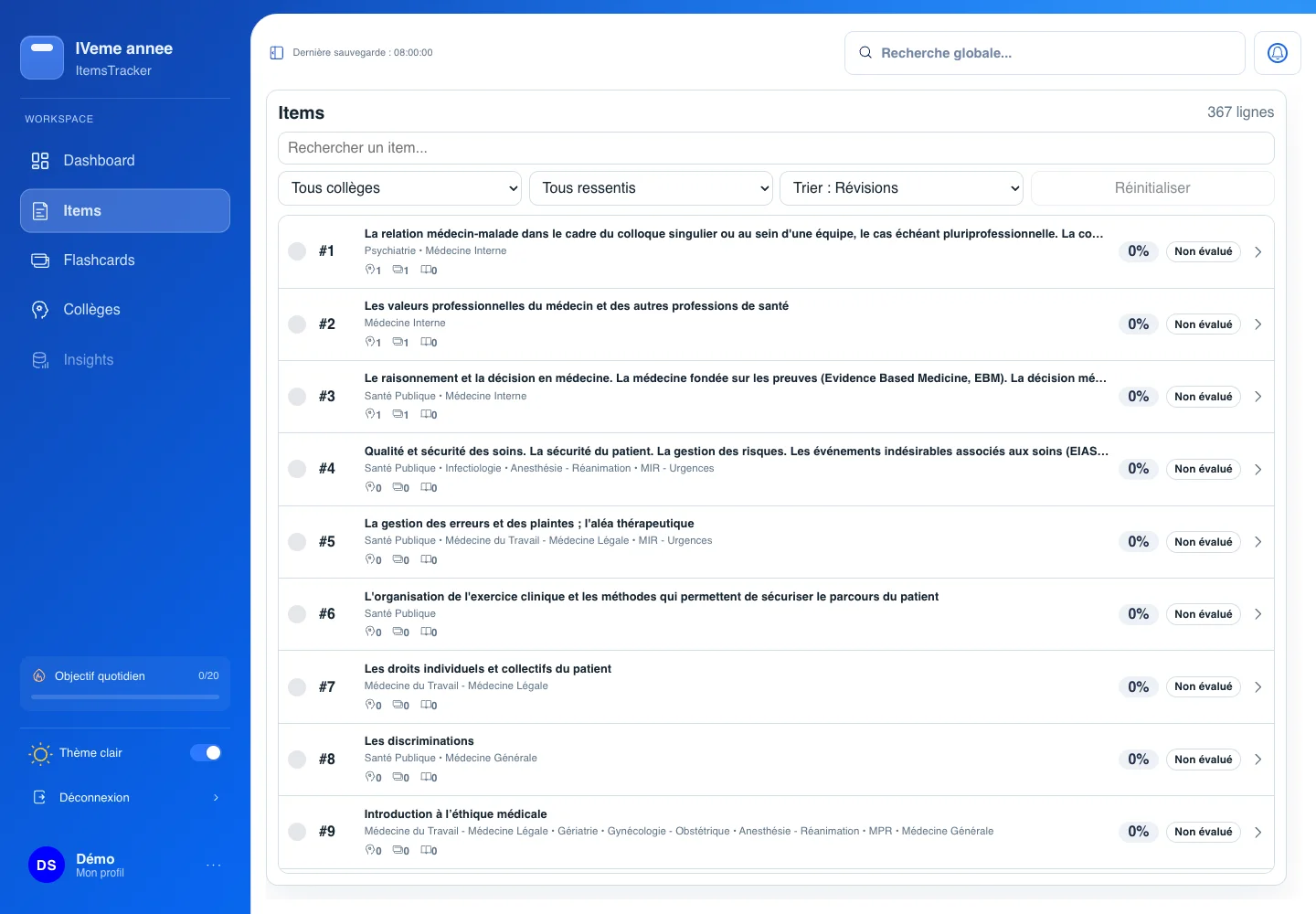Screen dimensions: 1316x914
Task: Click the Objectif quotidien progress bar
Action: point(125,697)
